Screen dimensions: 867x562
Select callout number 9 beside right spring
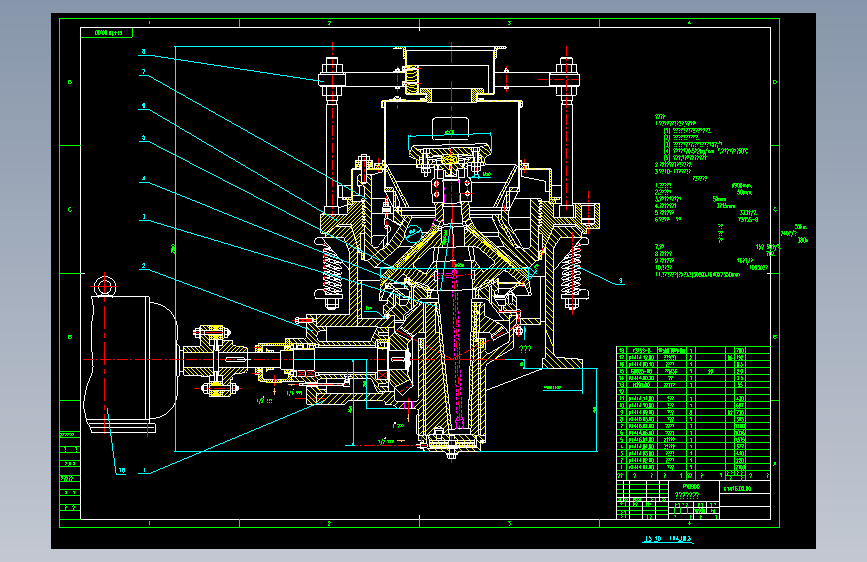click(x=620, y=281)
